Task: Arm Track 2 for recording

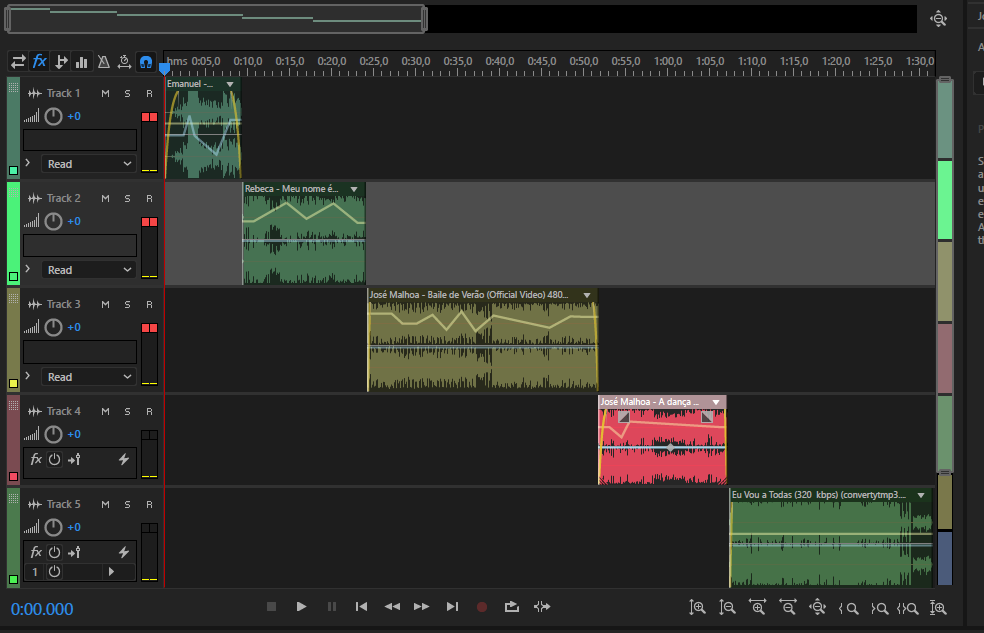Action: (x=149, y=198)
